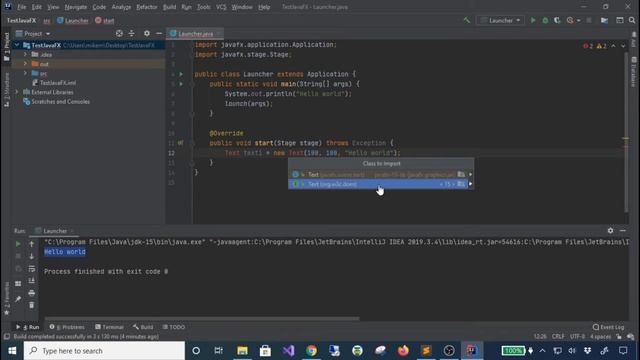Image resolution: width=640 pixels, height=360 pixels.
Task: Expand the .idea folder
Action: click(25, 54)
